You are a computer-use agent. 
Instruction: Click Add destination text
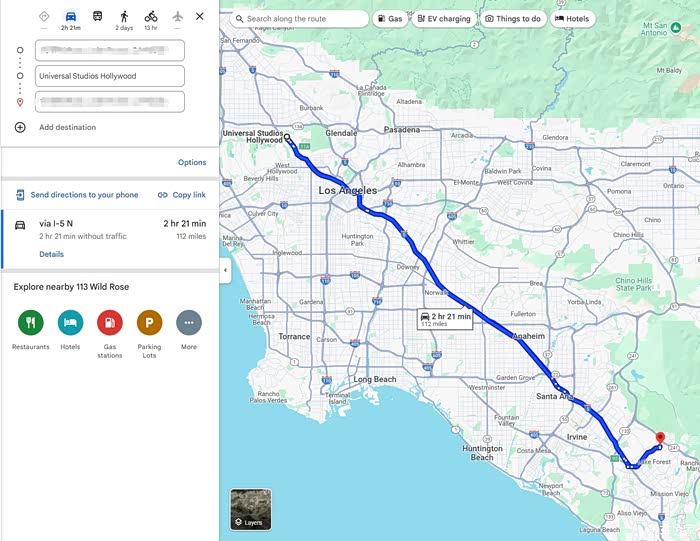point(67,127)
